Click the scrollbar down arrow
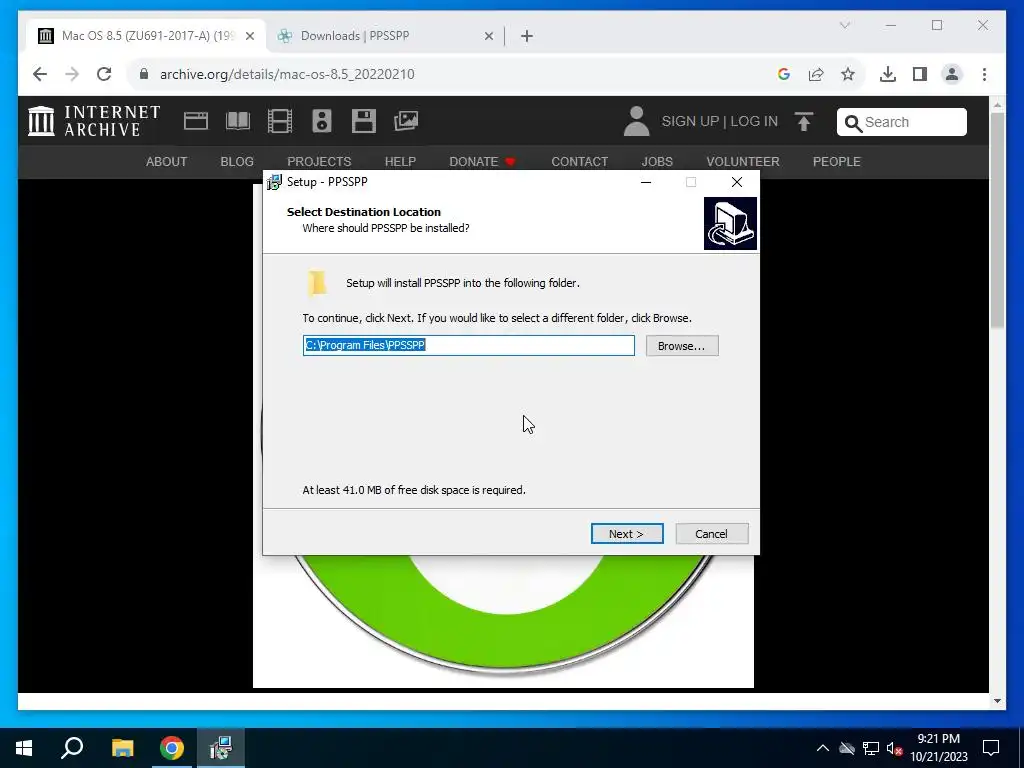This screenshot has height=768, width=1024. 997,701
